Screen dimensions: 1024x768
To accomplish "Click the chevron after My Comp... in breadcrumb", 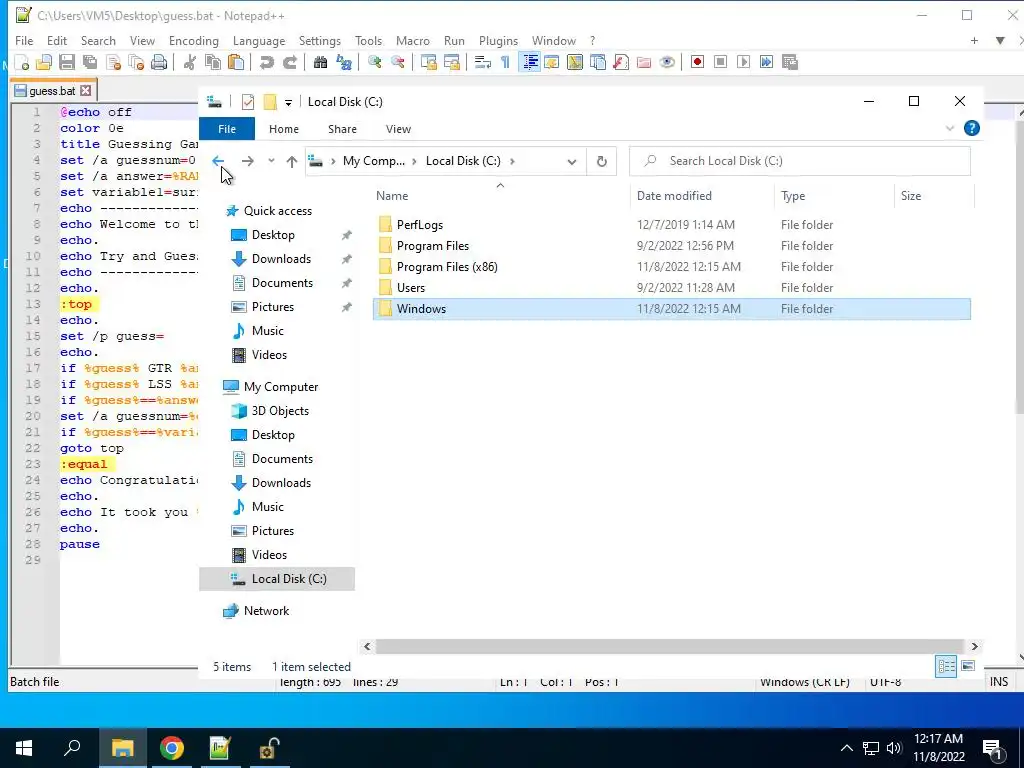I will (414, 161).
